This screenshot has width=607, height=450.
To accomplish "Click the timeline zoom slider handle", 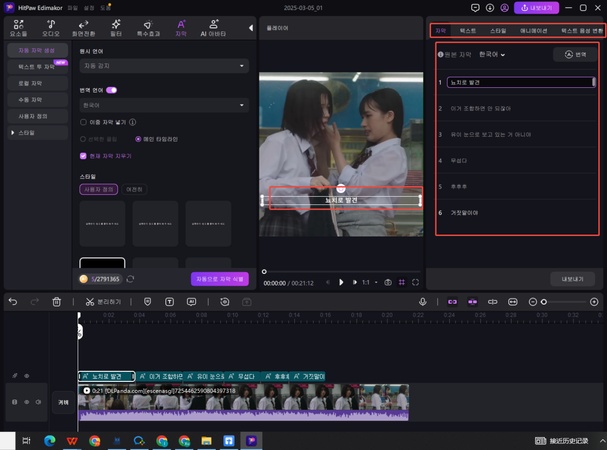I will (544, 301).
